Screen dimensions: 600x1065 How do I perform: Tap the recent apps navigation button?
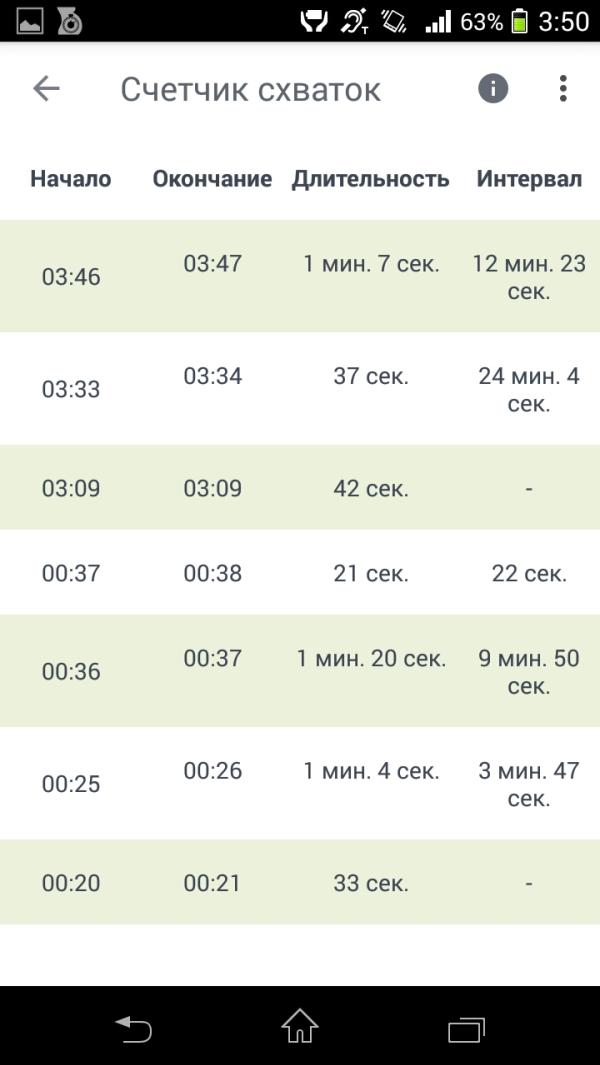466,1028
